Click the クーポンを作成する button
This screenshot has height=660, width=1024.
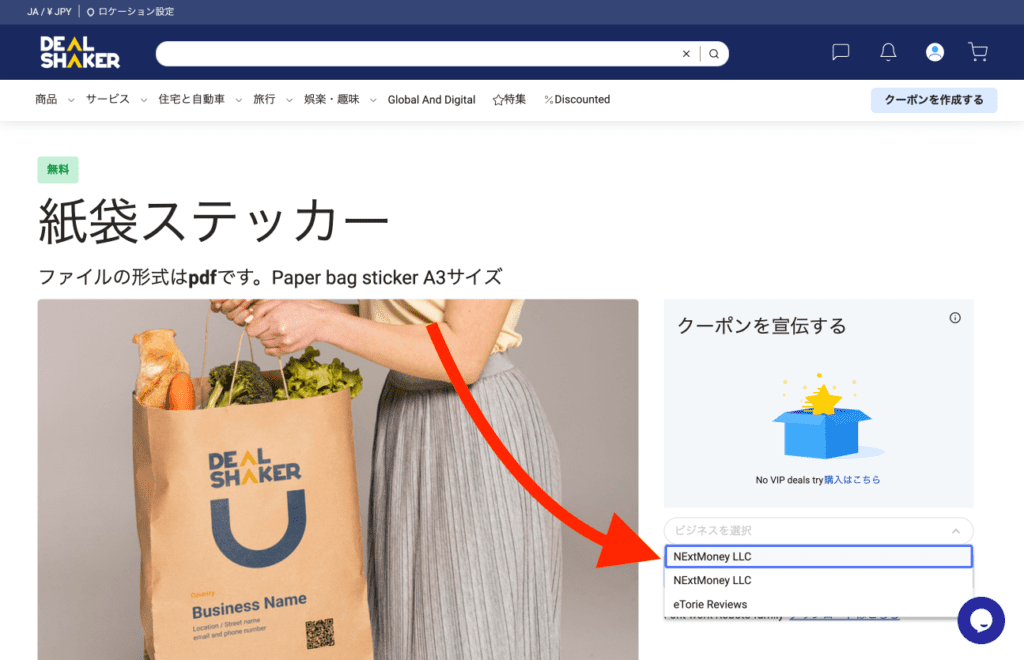(934, 100)
